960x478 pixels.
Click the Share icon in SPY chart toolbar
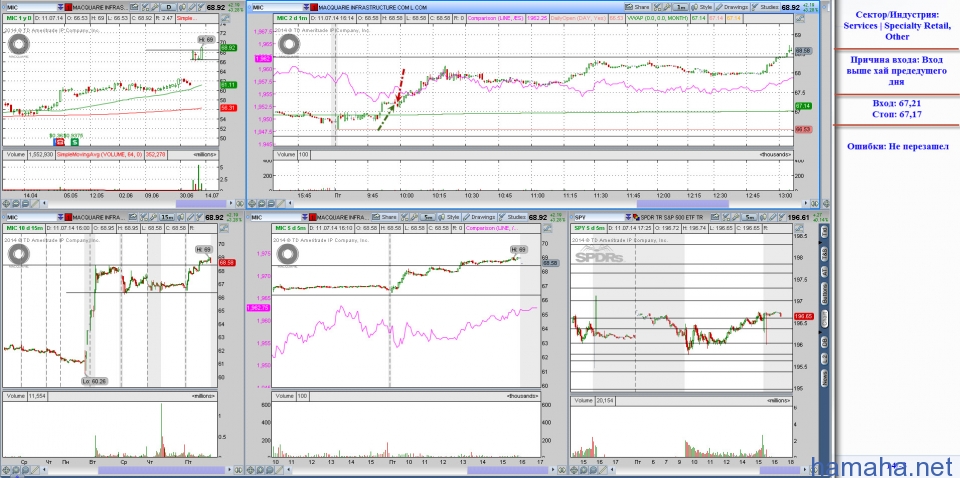click(714, 217)
